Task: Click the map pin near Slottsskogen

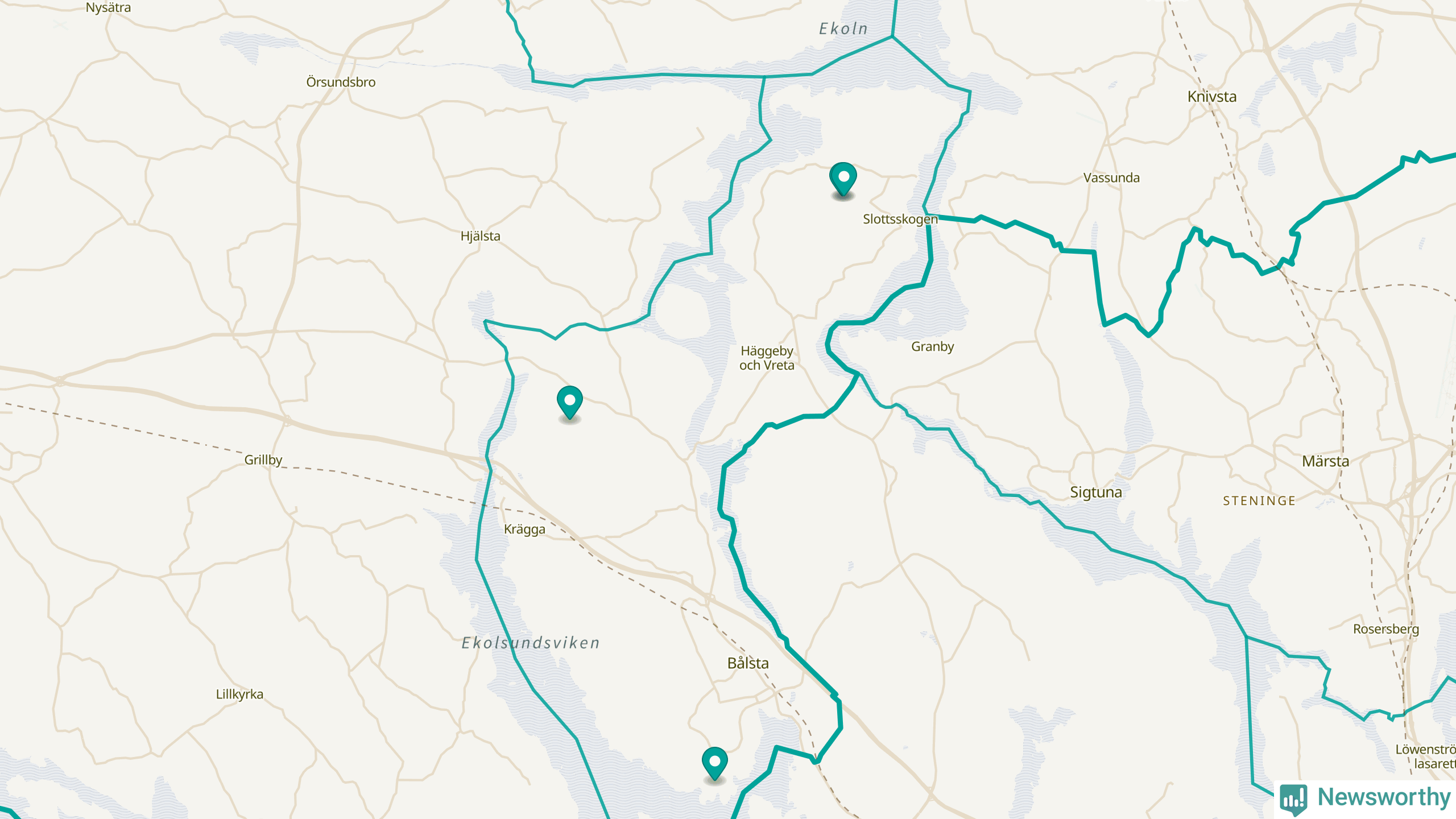Action: pyautogui.click(x=843, y=180)
